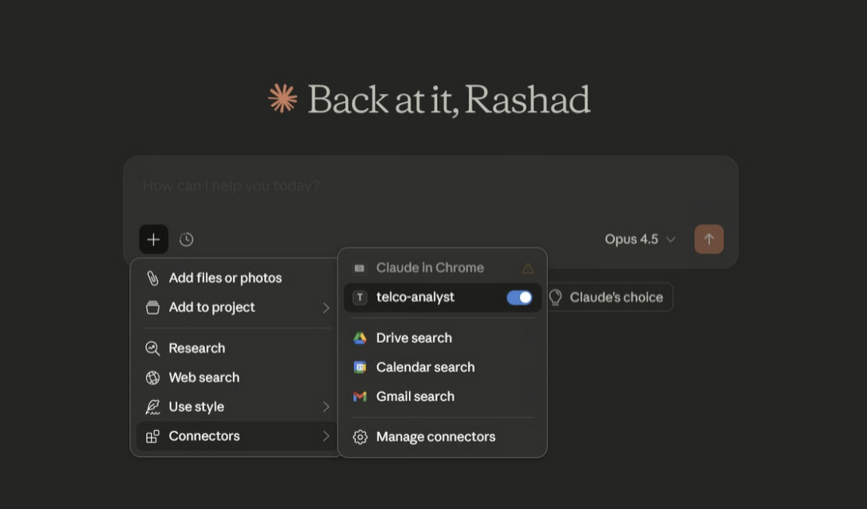This screenshot has height=509, width=867.
Task: Click the warning triangle beside Claude in Chrome
Action: [x=528, y=268]
